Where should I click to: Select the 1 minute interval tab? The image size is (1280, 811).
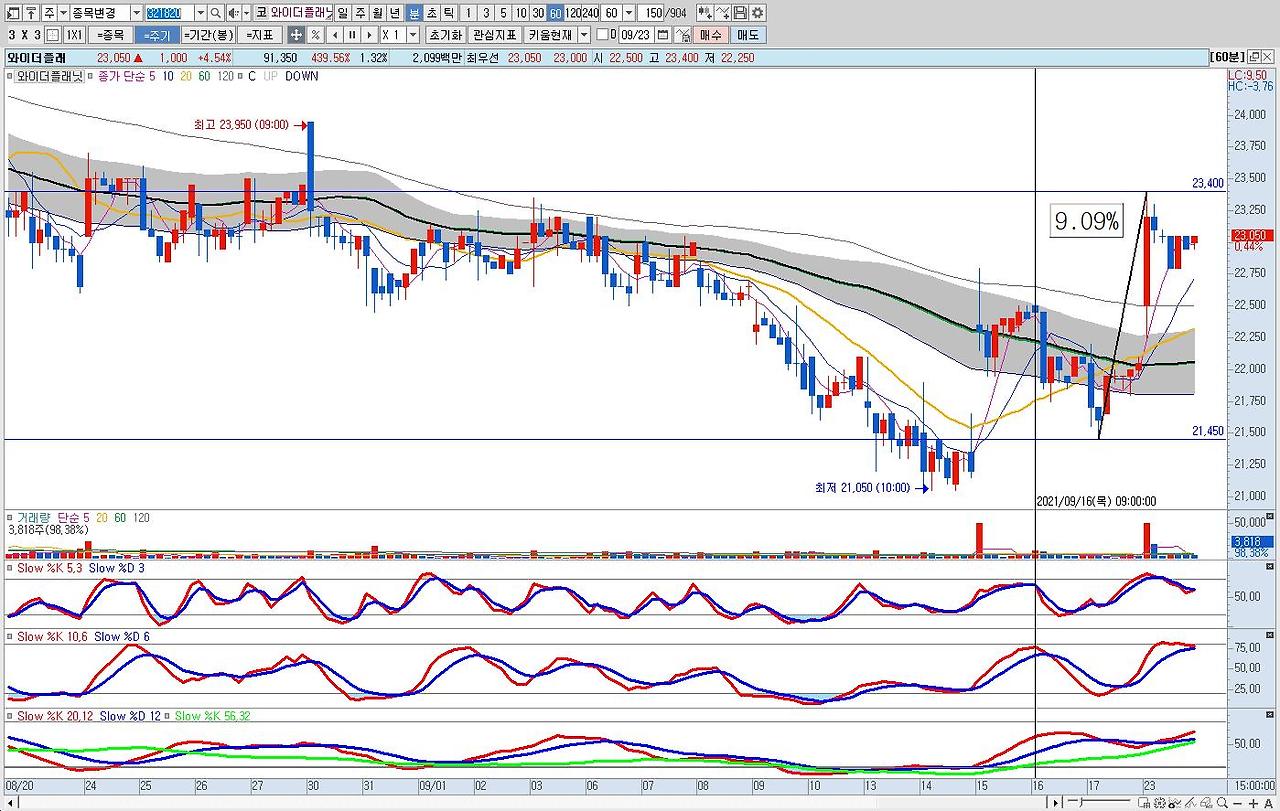coord(470,13)
